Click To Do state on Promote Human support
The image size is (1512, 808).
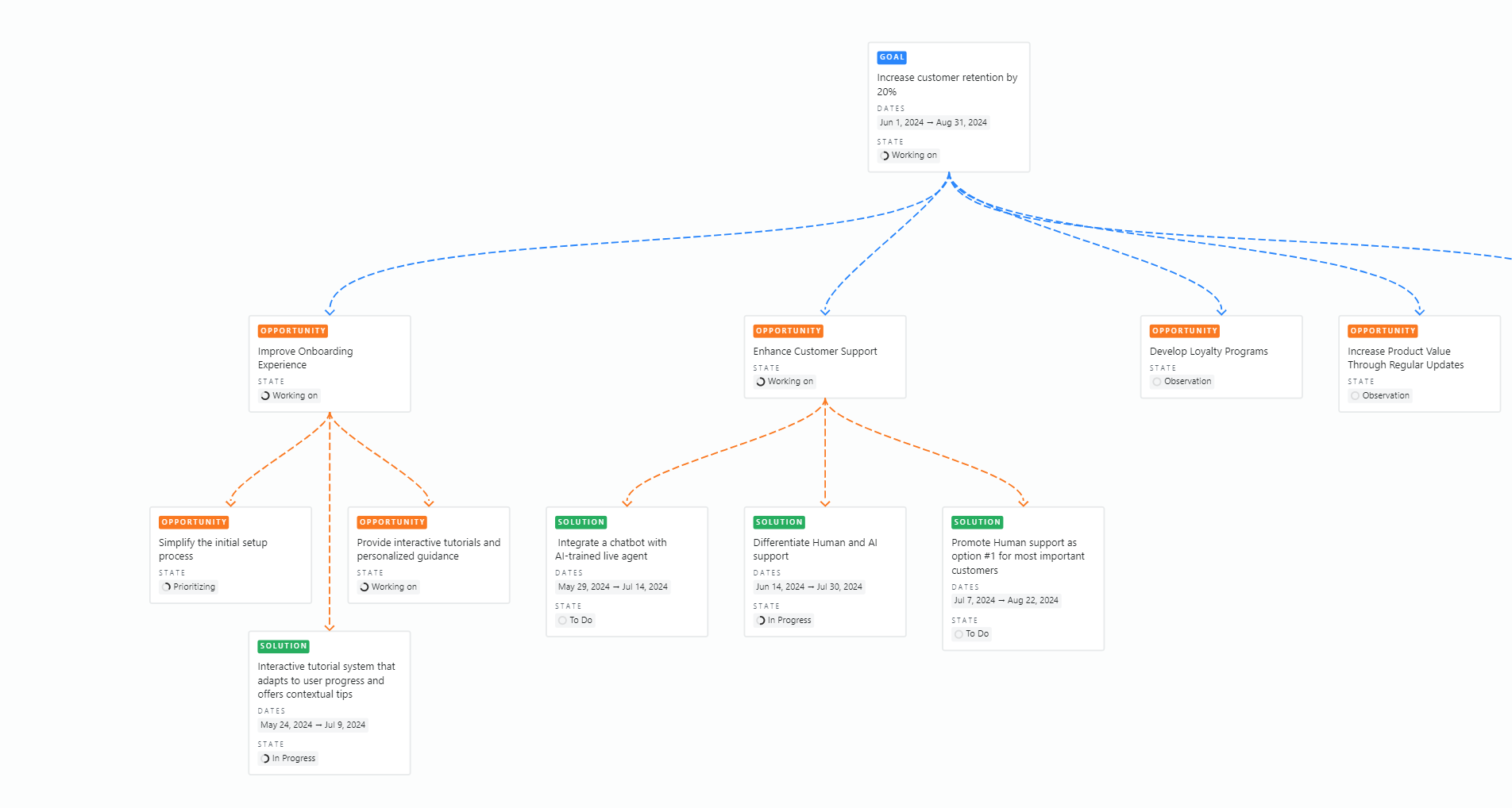pos(971,634)
